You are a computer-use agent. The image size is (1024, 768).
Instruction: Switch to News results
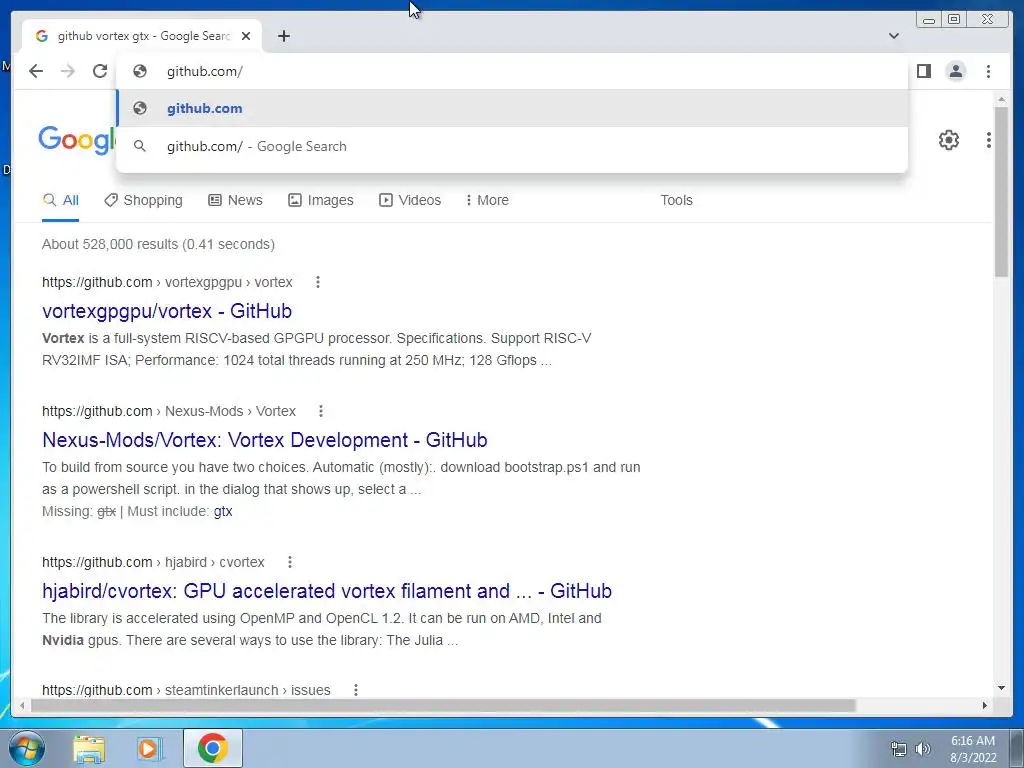click(x=235, y=200)
